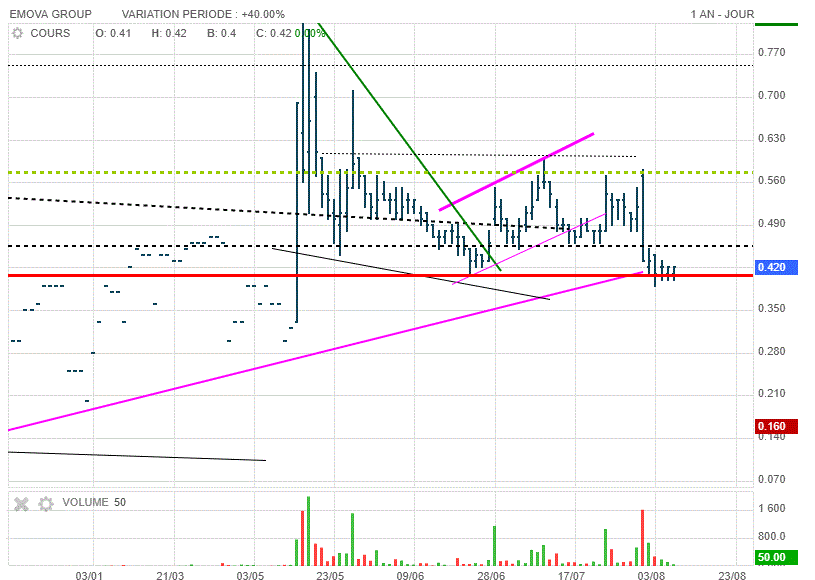Viewport: 815px width, 580px height.
Task: Click the C: 0.42 close value
Action: tap(274, 33)
